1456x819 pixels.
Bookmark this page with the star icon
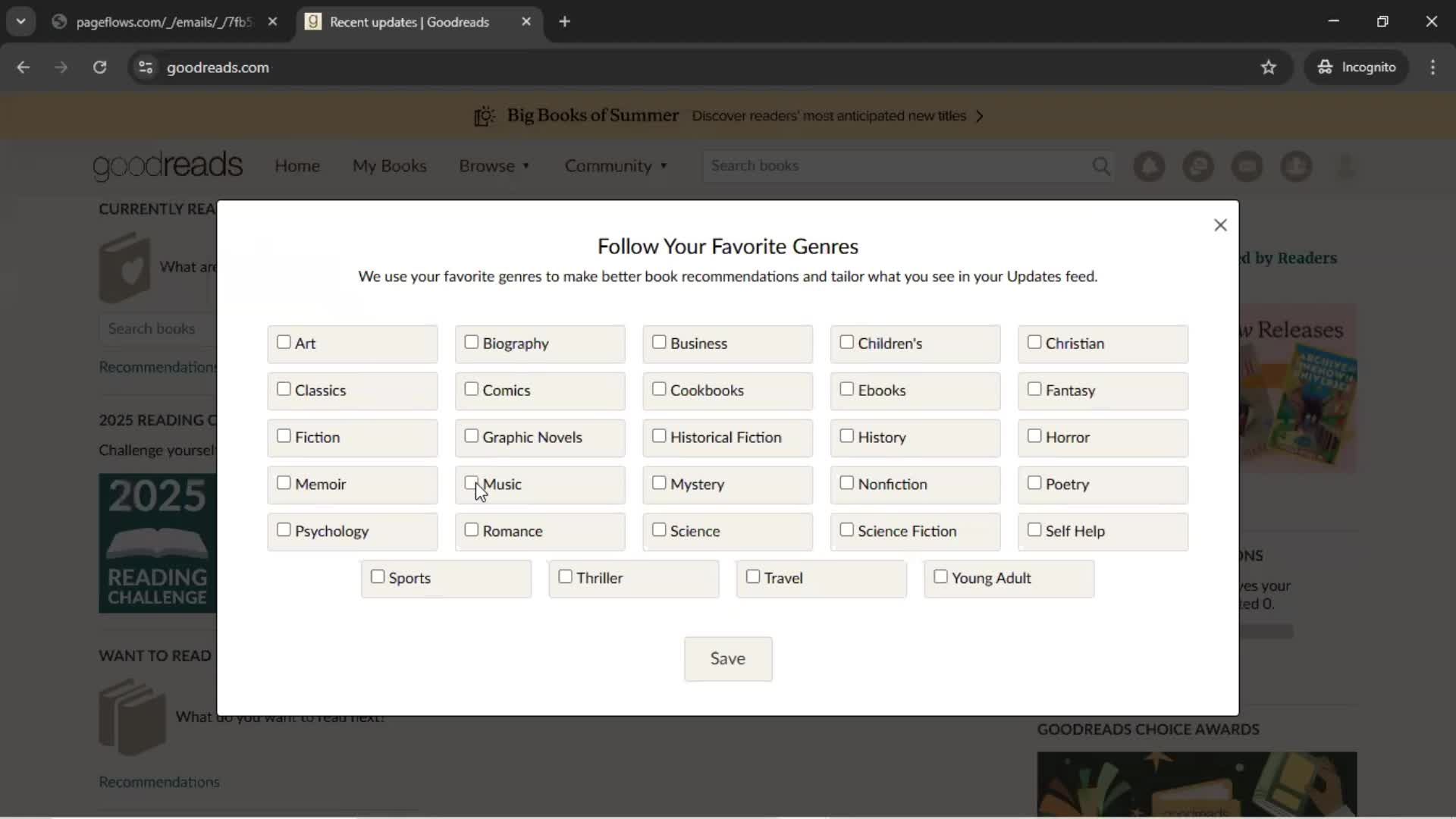tap(1269, 67)
